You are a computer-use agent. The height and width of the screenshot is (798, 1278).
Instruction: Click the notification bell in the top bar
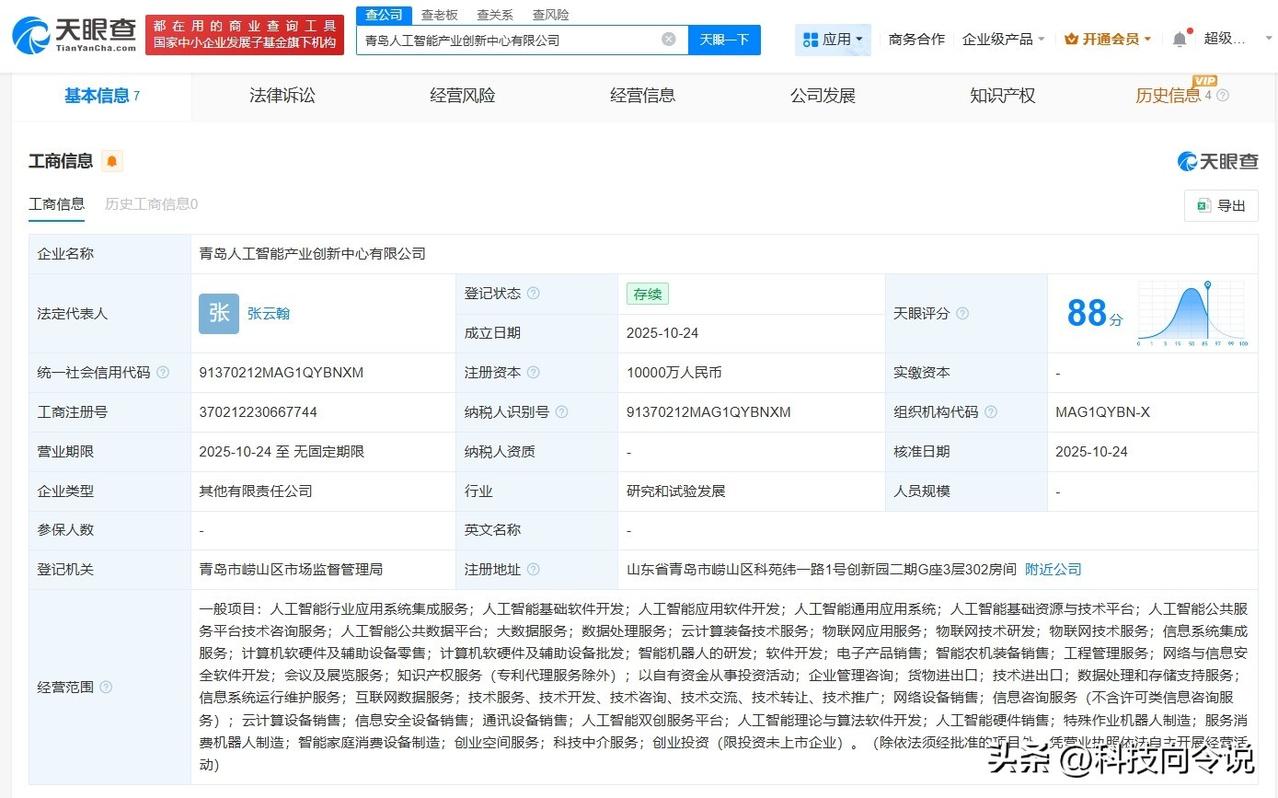click(1180, 38)
